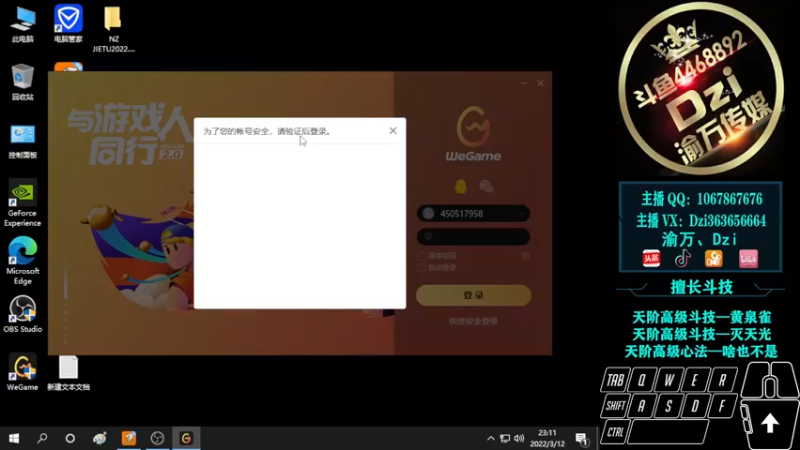Viewport: 800px width, 450px height.
Task: Expand hidden system tray icons chevron
Action: point(490,438)
